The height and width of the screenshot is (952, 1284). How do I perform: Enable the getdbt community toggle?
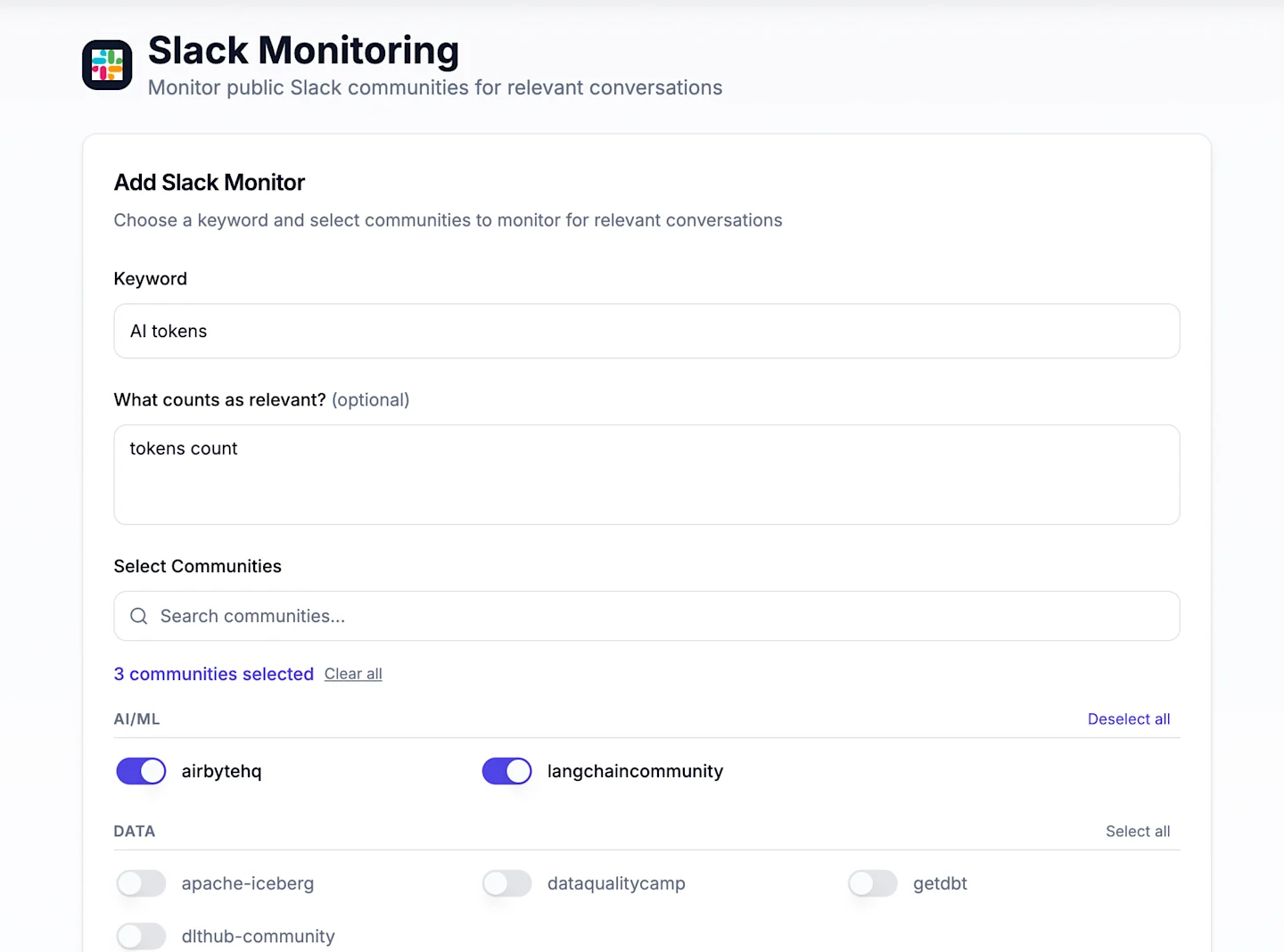click(872, 883)
